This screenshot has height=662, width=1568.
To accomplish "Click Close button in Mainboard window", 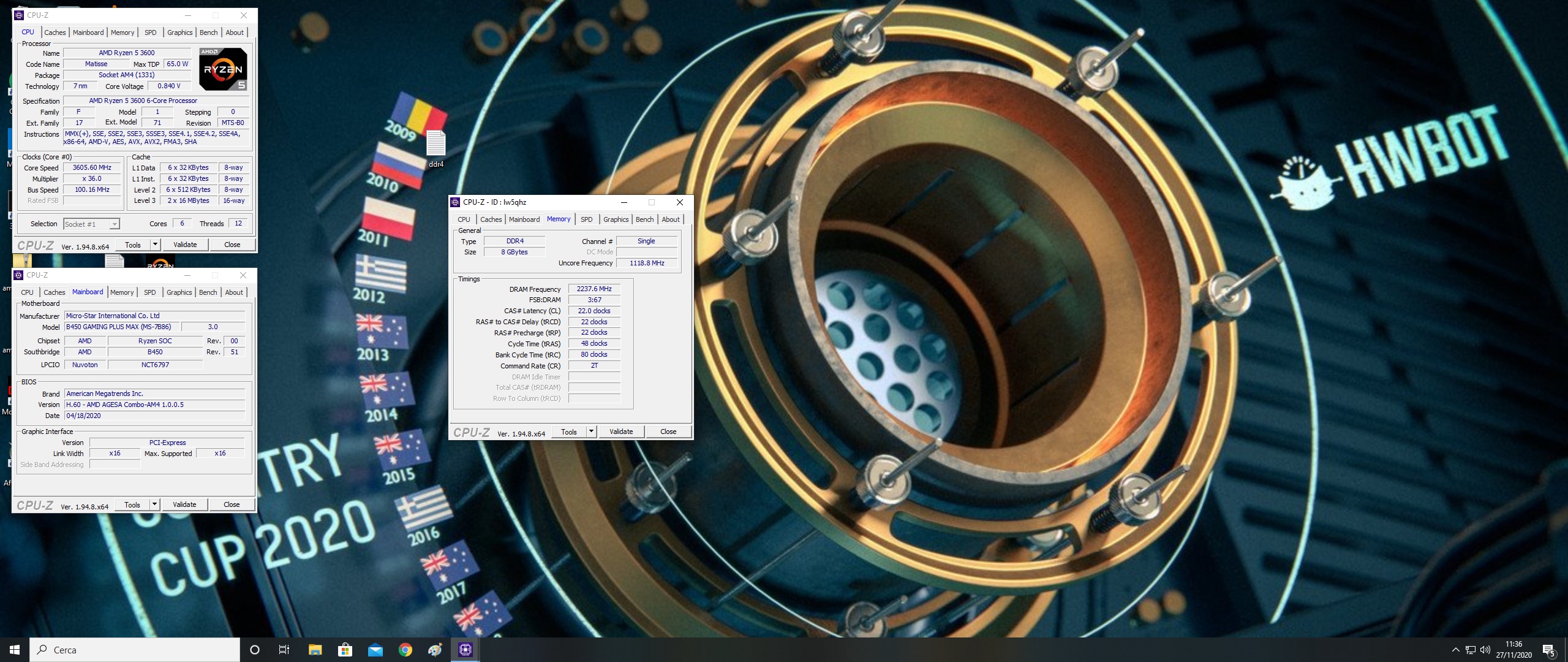I will (x=232, y=504).
